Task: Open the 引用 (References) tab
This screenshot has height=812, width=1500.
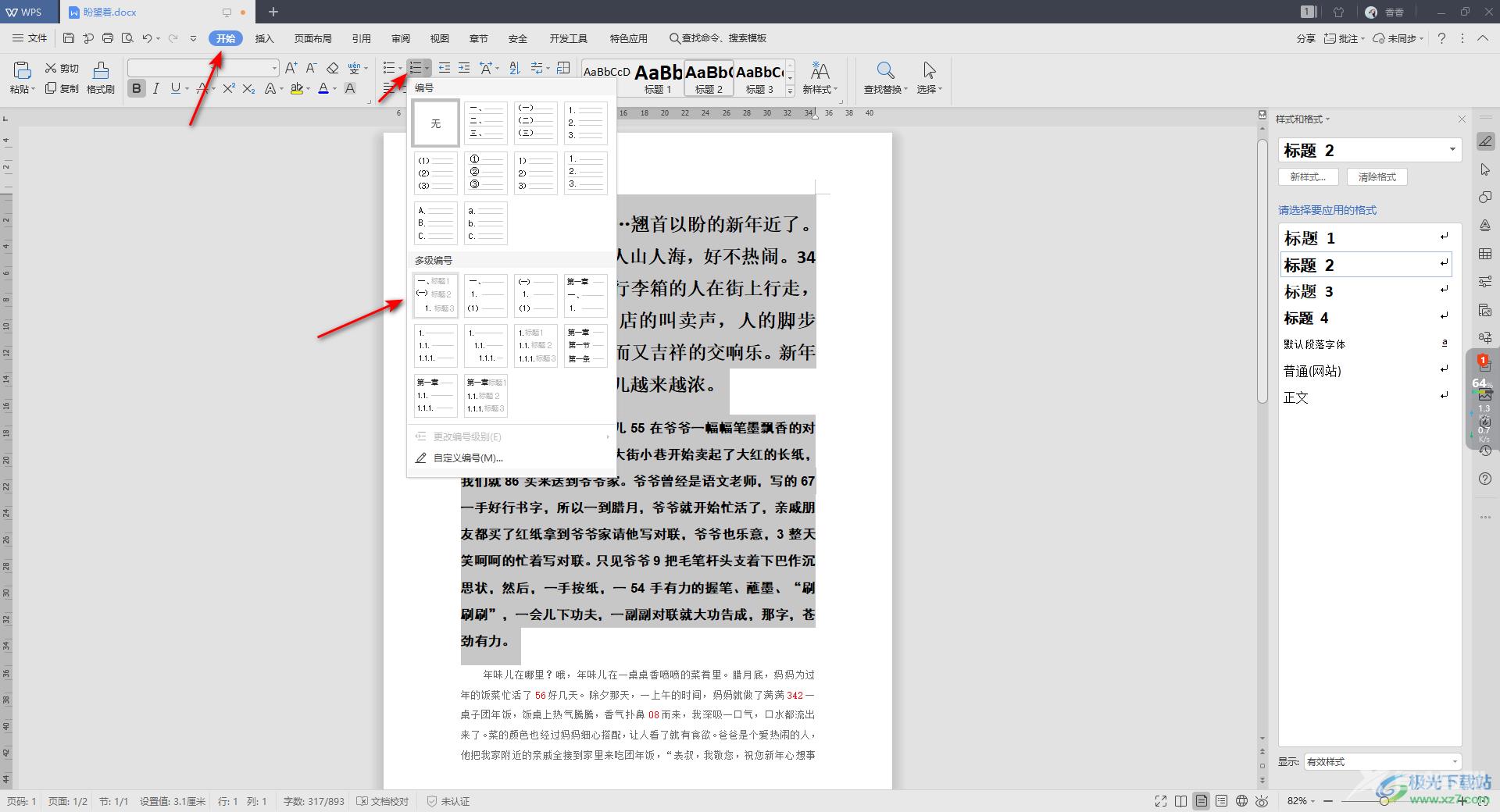Action: pyautogui.click(x=361, y=38)
